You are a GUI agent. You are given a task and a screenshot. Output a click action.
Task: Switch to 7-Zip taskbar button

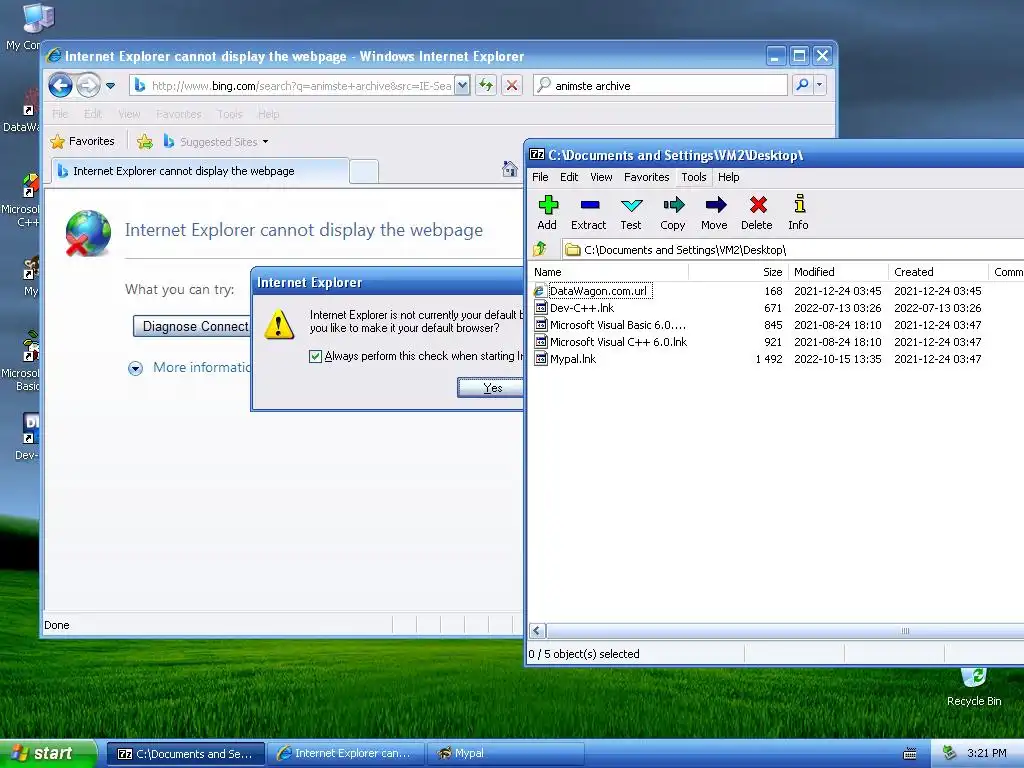[x=185, y=753]
